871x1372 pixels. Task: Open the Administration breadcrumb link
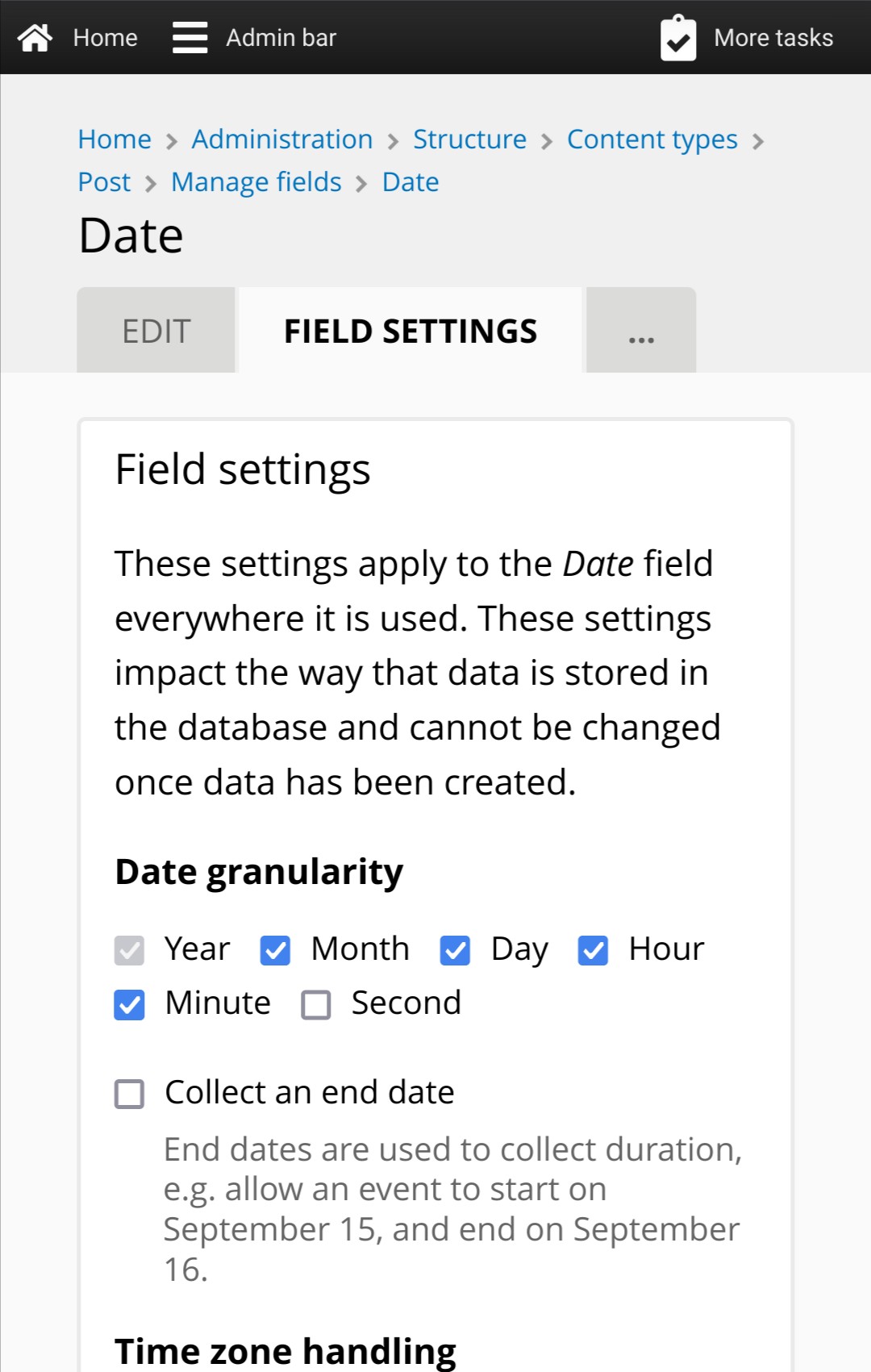tap(282, 140)
